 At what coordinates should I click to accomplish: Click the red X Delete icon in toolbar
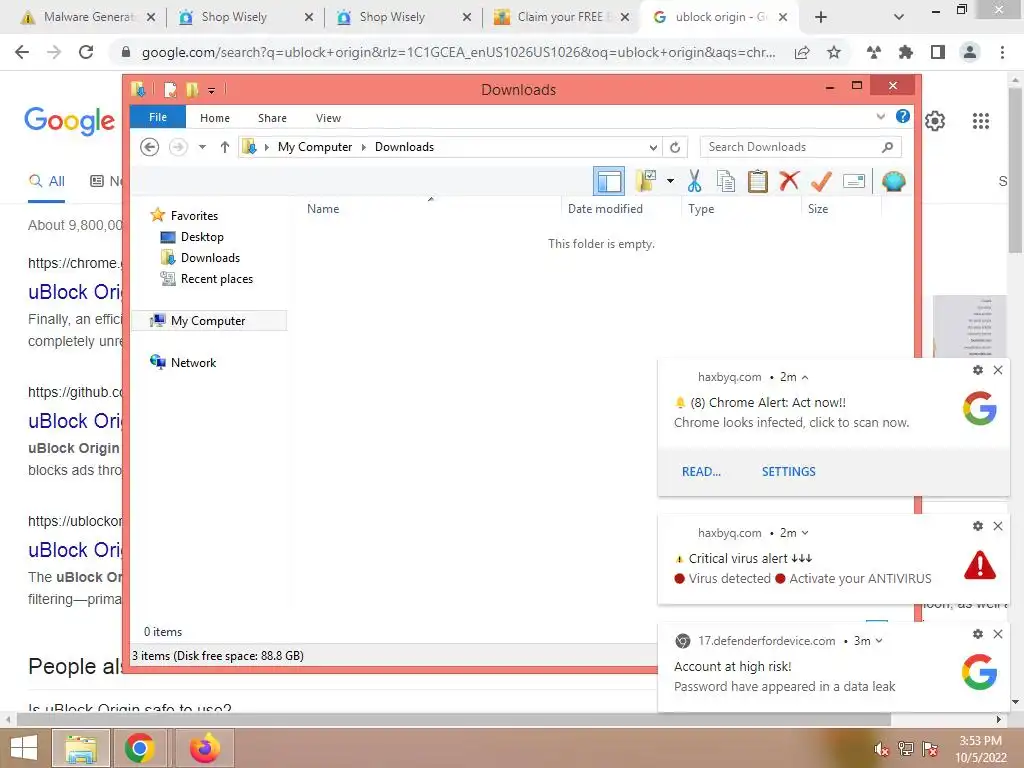coord(789,181)
